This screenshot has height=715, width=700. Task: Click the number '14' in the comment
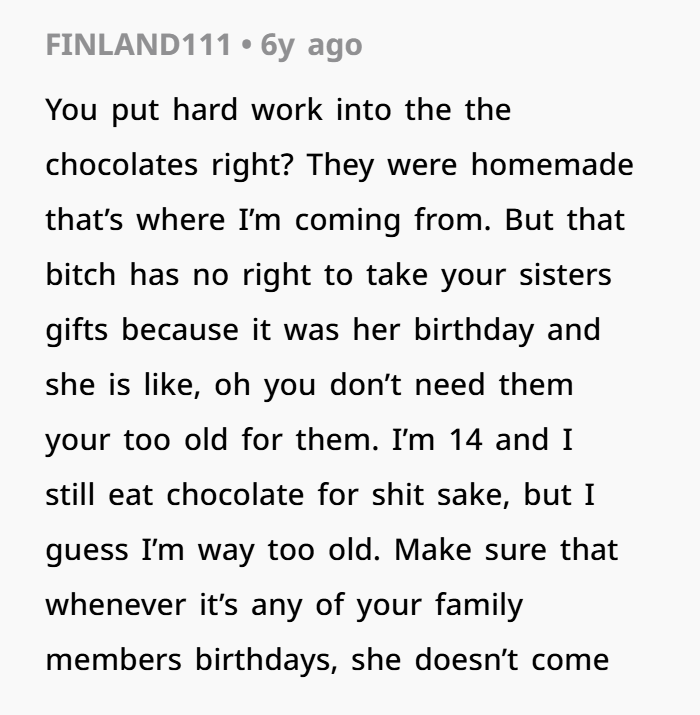(x=466, y=440)
